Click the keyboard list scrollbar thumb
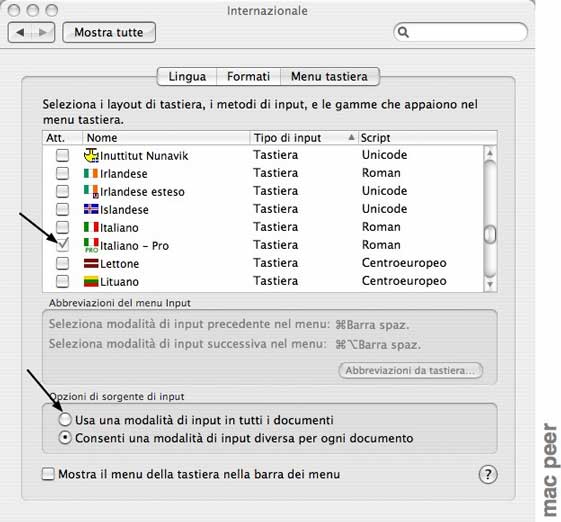This screenshot has width=561, height=522. click(x=490, y=234)
